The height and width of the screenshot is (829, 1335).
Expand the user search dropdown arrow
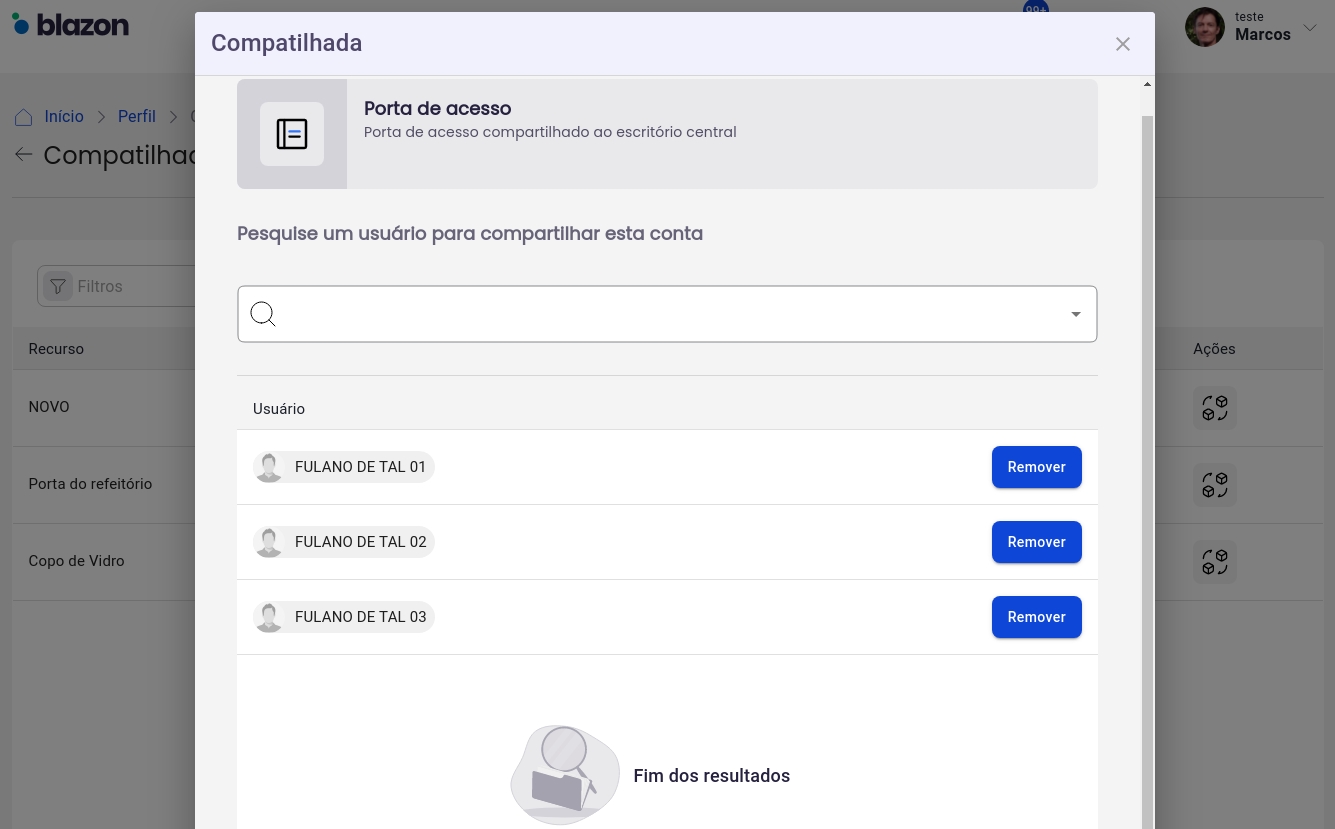click(1076, 314)
